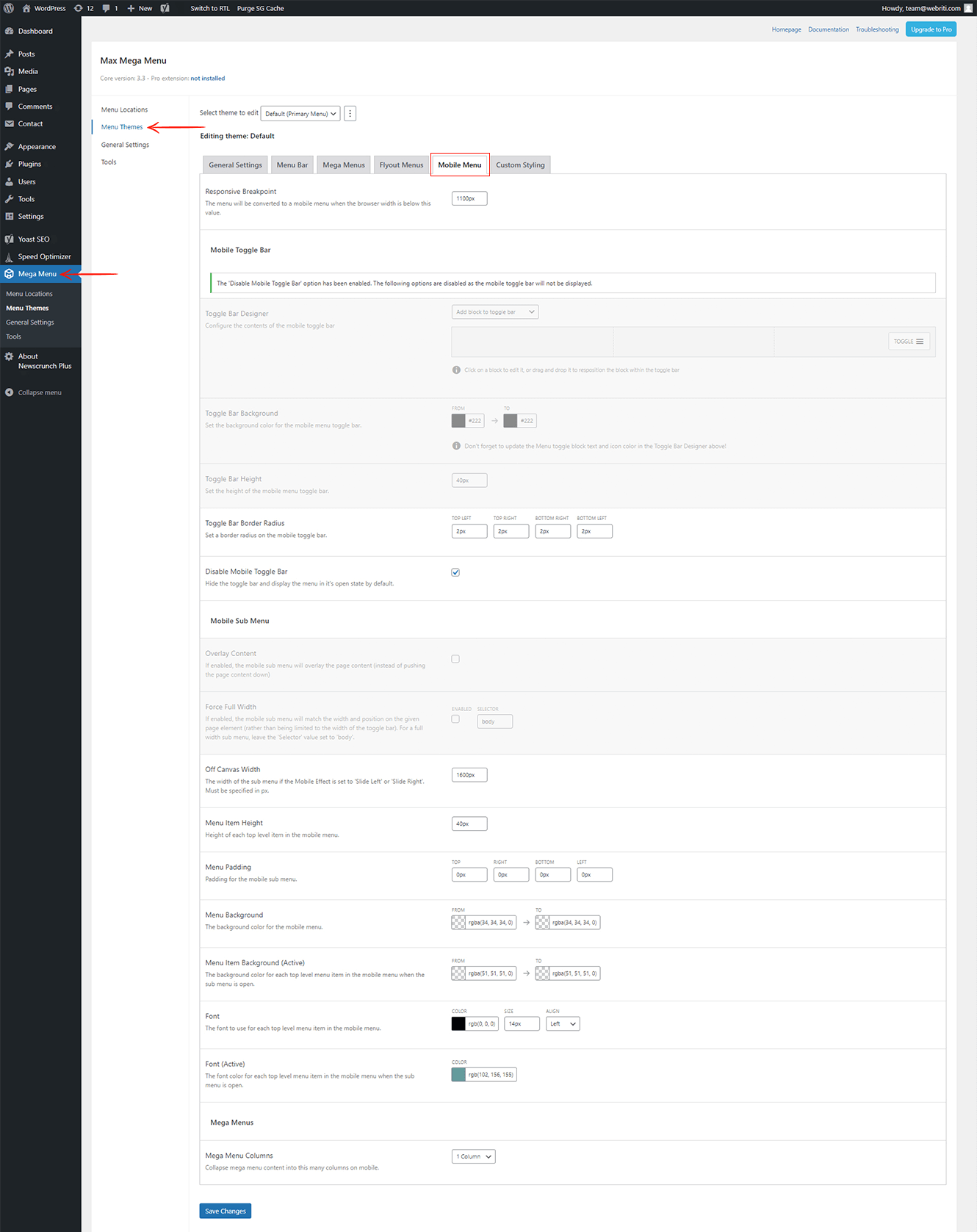Screen dimensions: 977x1232
Task: Open the Speed Optimizer icon in sidebar
Action: [x=10, y=256]
